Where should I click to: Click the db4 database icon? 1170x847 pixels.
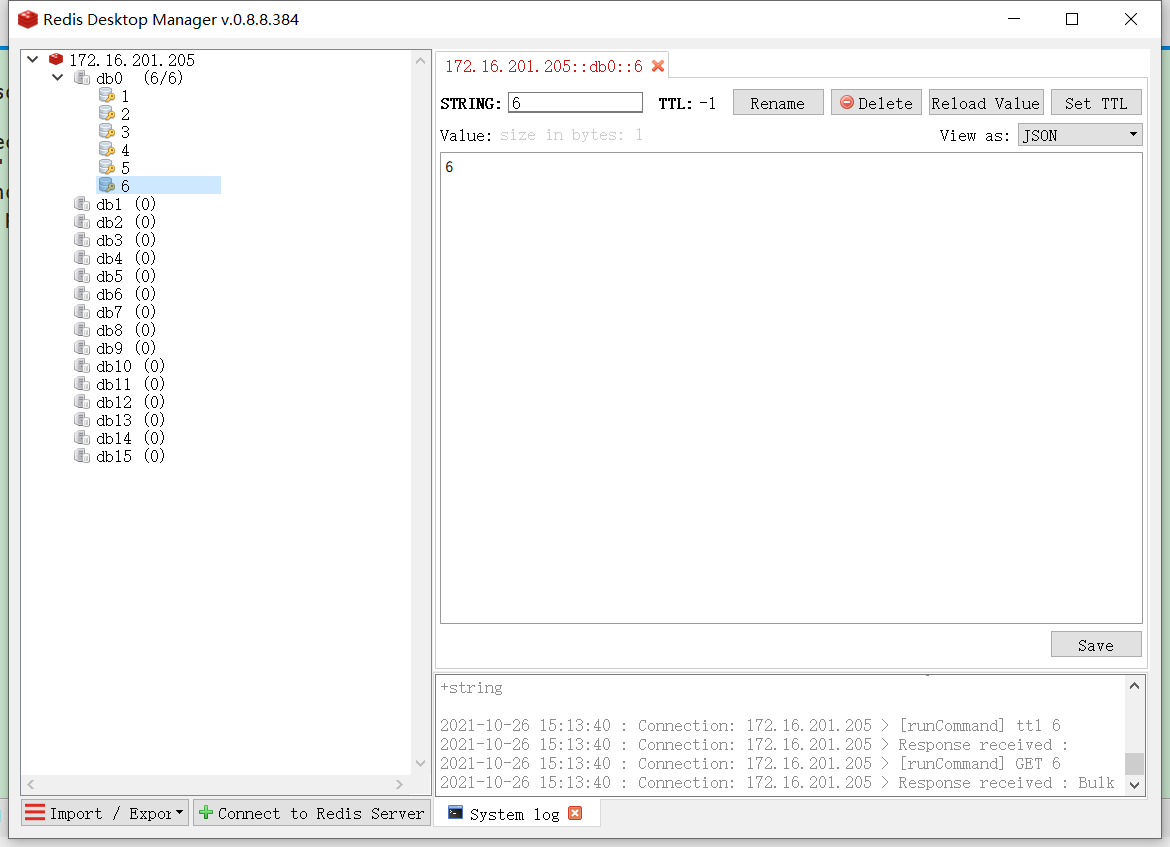point(82,257)
